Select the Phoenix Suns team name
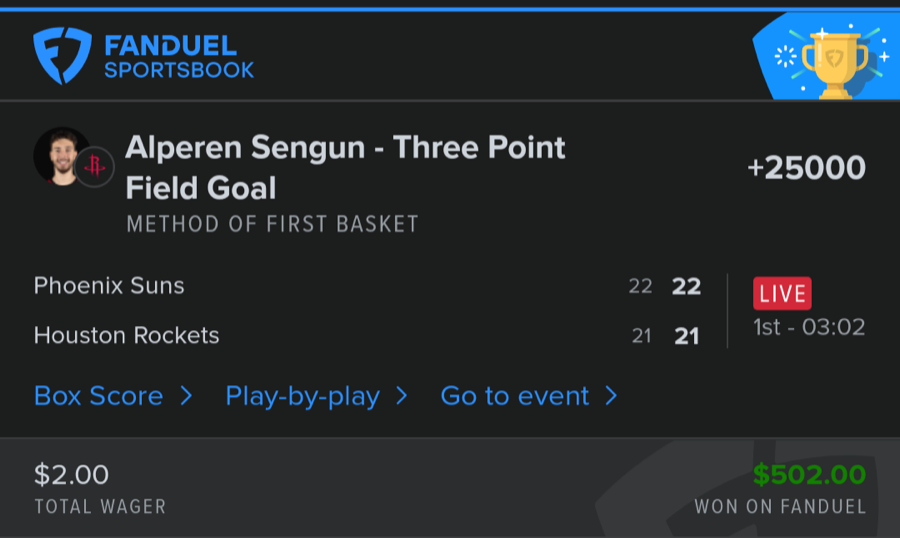The height and width of the screenshot is (538, 900). coord(109,286)
